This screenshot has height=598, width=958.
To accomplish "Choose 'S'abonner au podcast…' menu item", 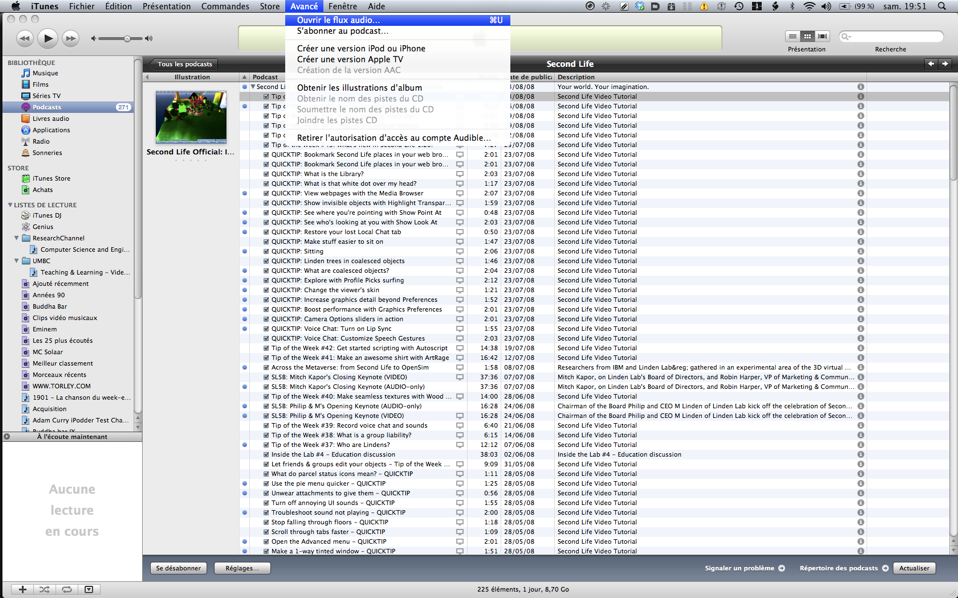I will pos(342,31).
